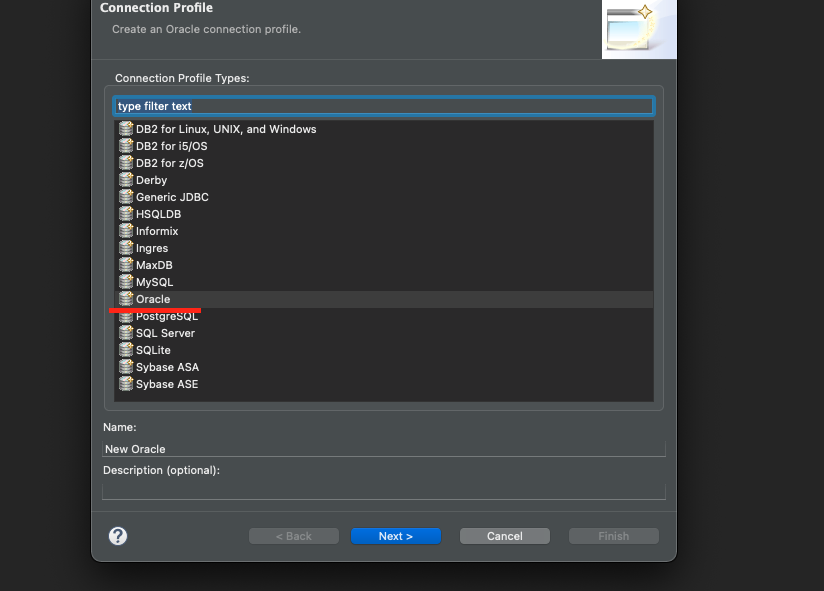Click the SQL Server database icon
824x591 pixels.
point(126,333)
